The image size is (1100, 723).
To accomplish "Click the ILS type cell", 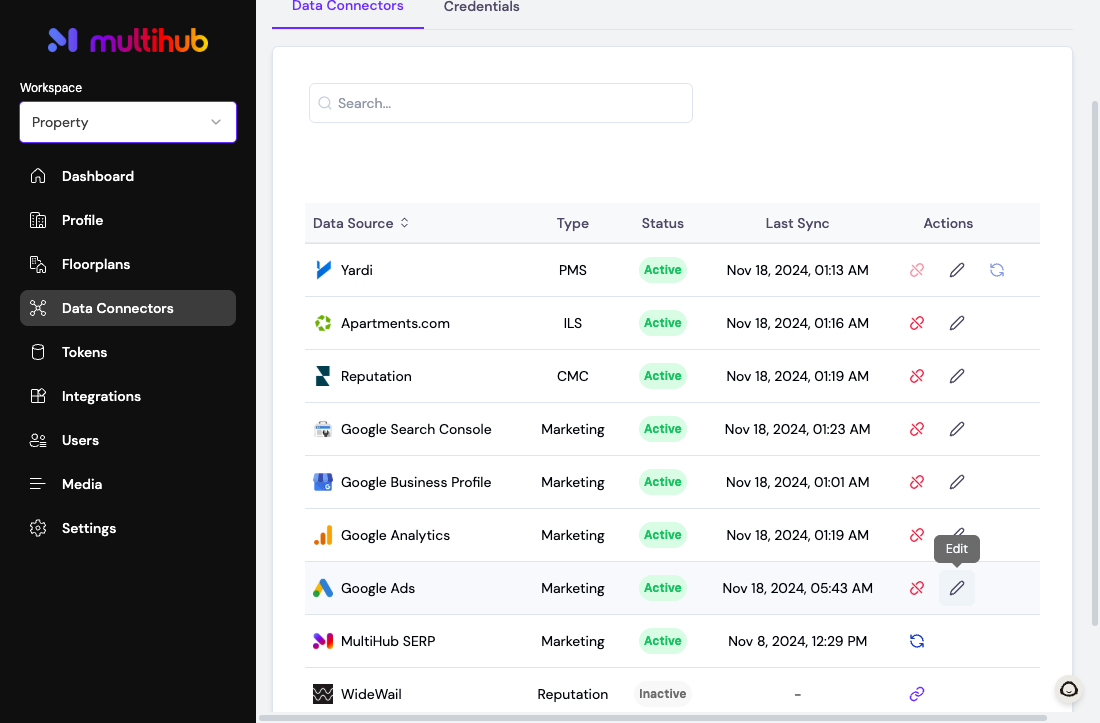I will point(572,323).
